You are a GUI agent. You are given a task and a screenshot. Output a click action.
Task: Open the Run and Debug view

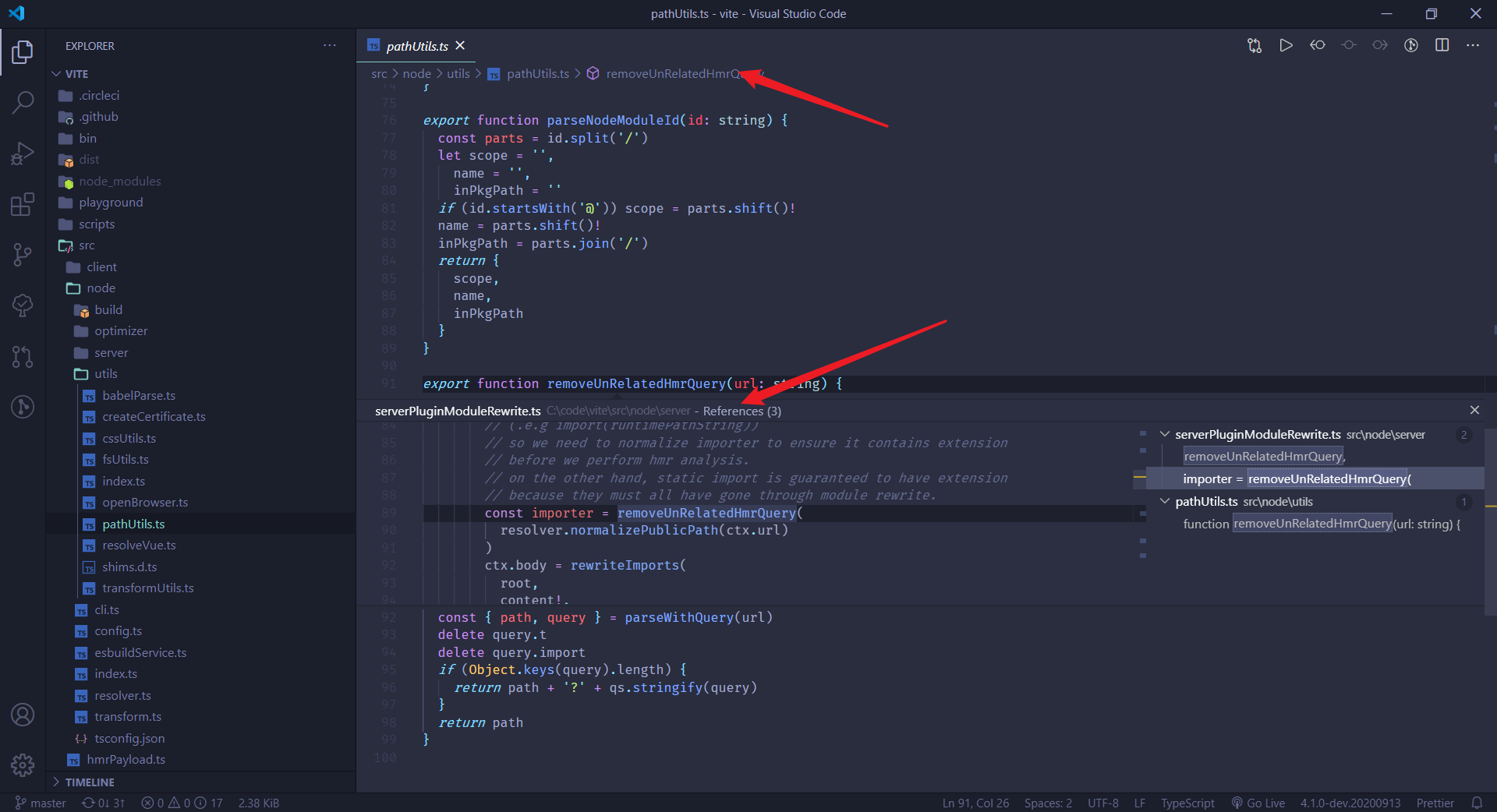23,153
